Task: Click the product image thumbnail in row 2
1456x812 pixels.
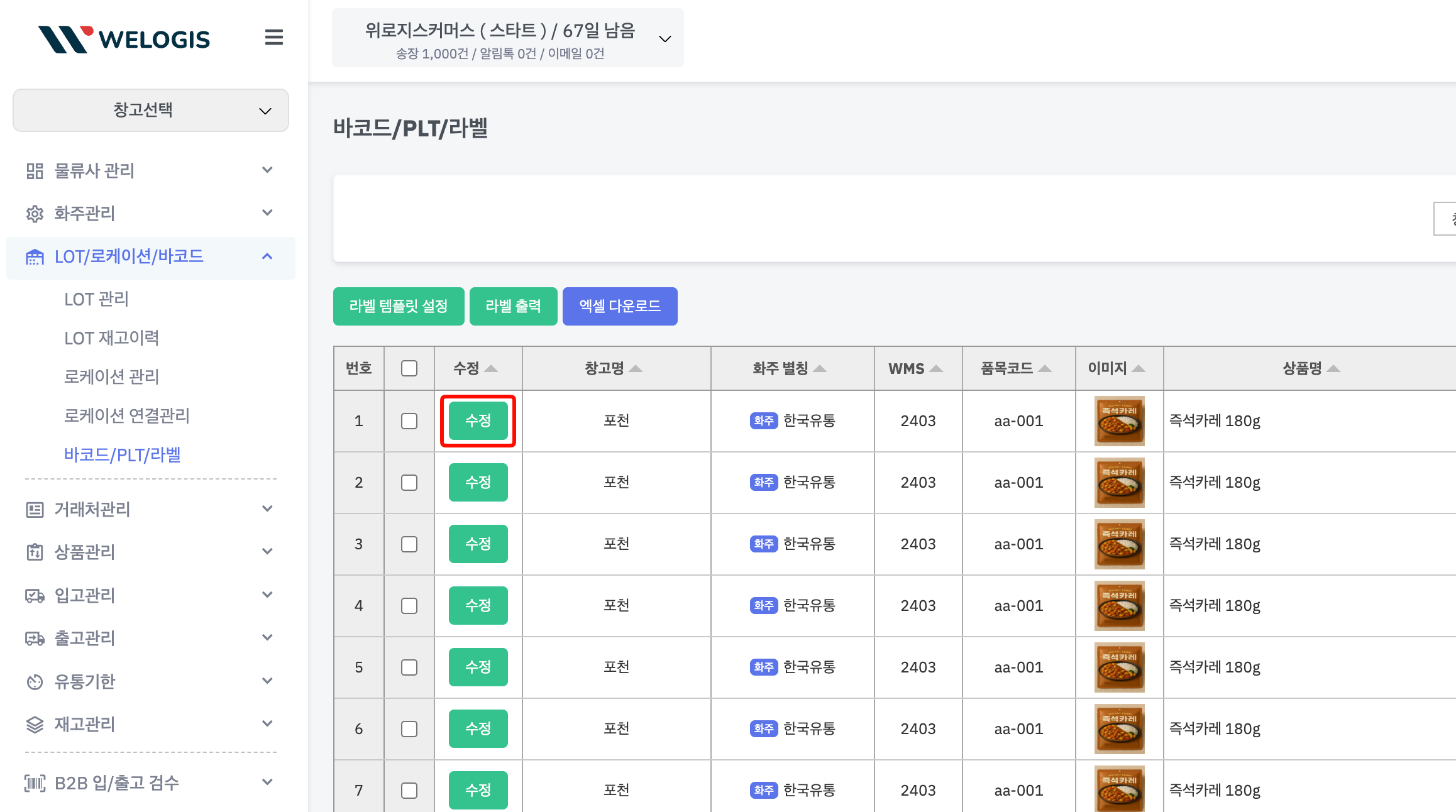Action: click(1119, 483)
